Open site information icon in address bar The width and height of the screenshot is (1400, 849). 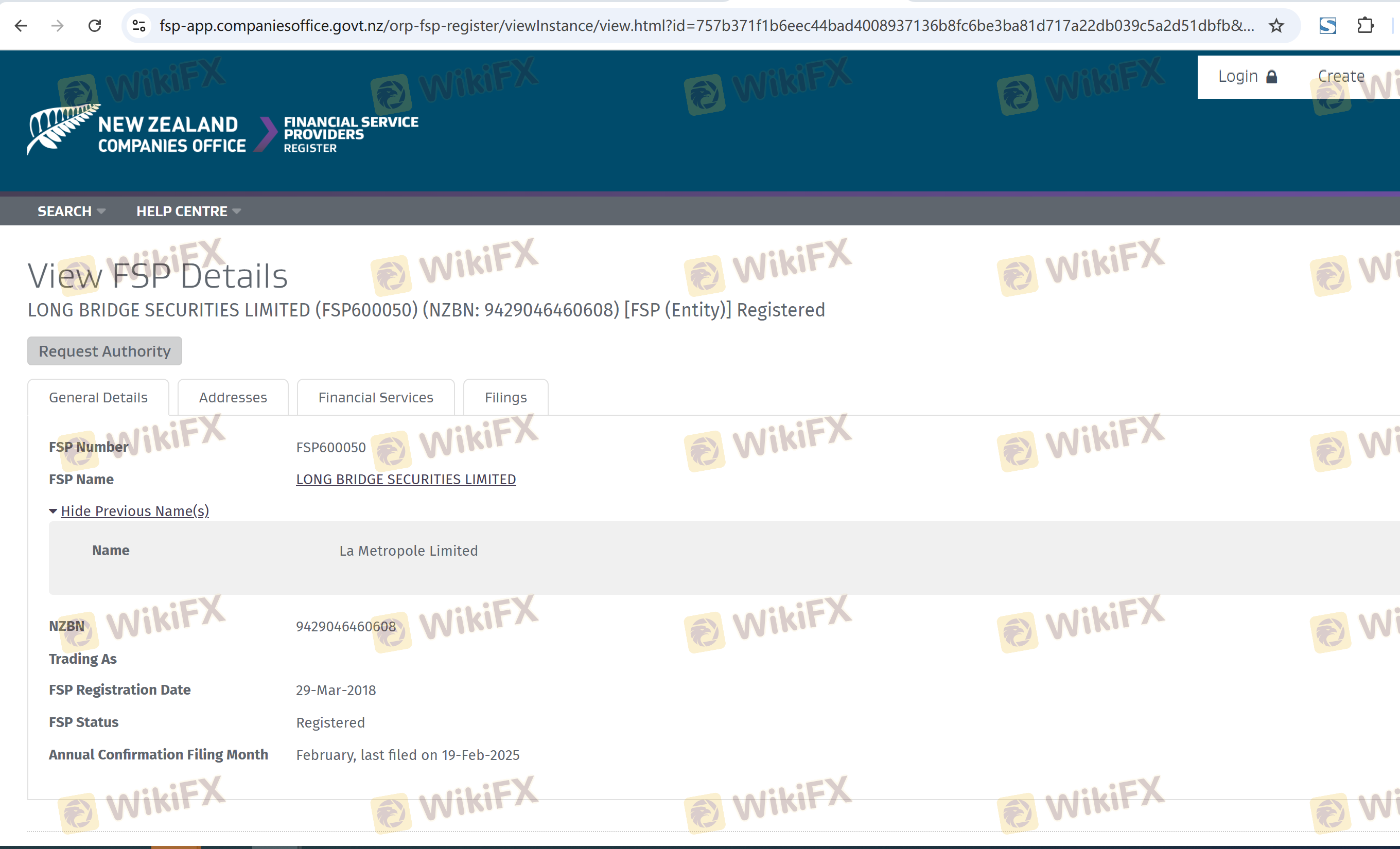pos(139,26)
